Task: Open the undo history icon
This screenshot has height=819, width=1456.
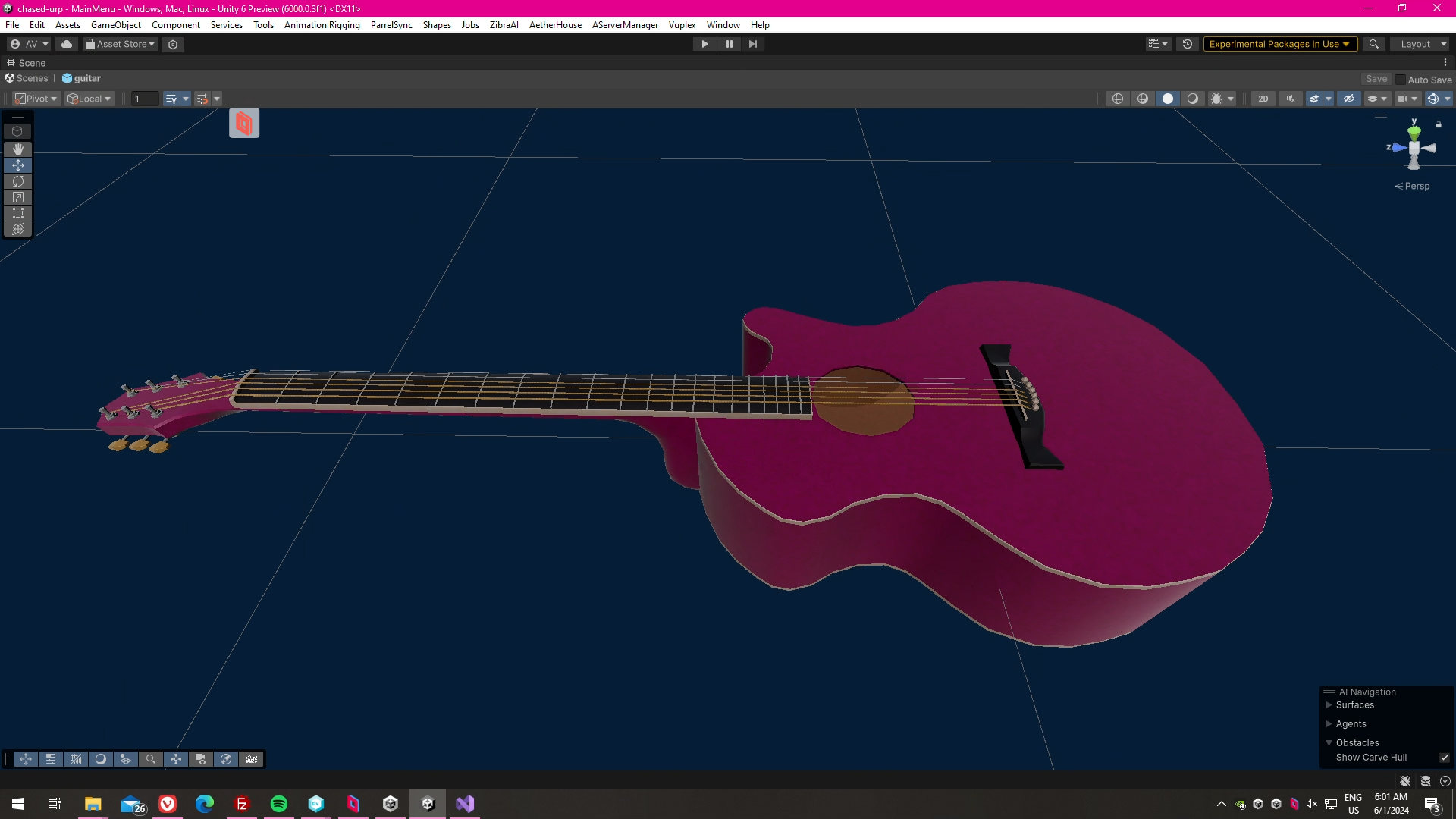Action: [x=1188, y=44]
